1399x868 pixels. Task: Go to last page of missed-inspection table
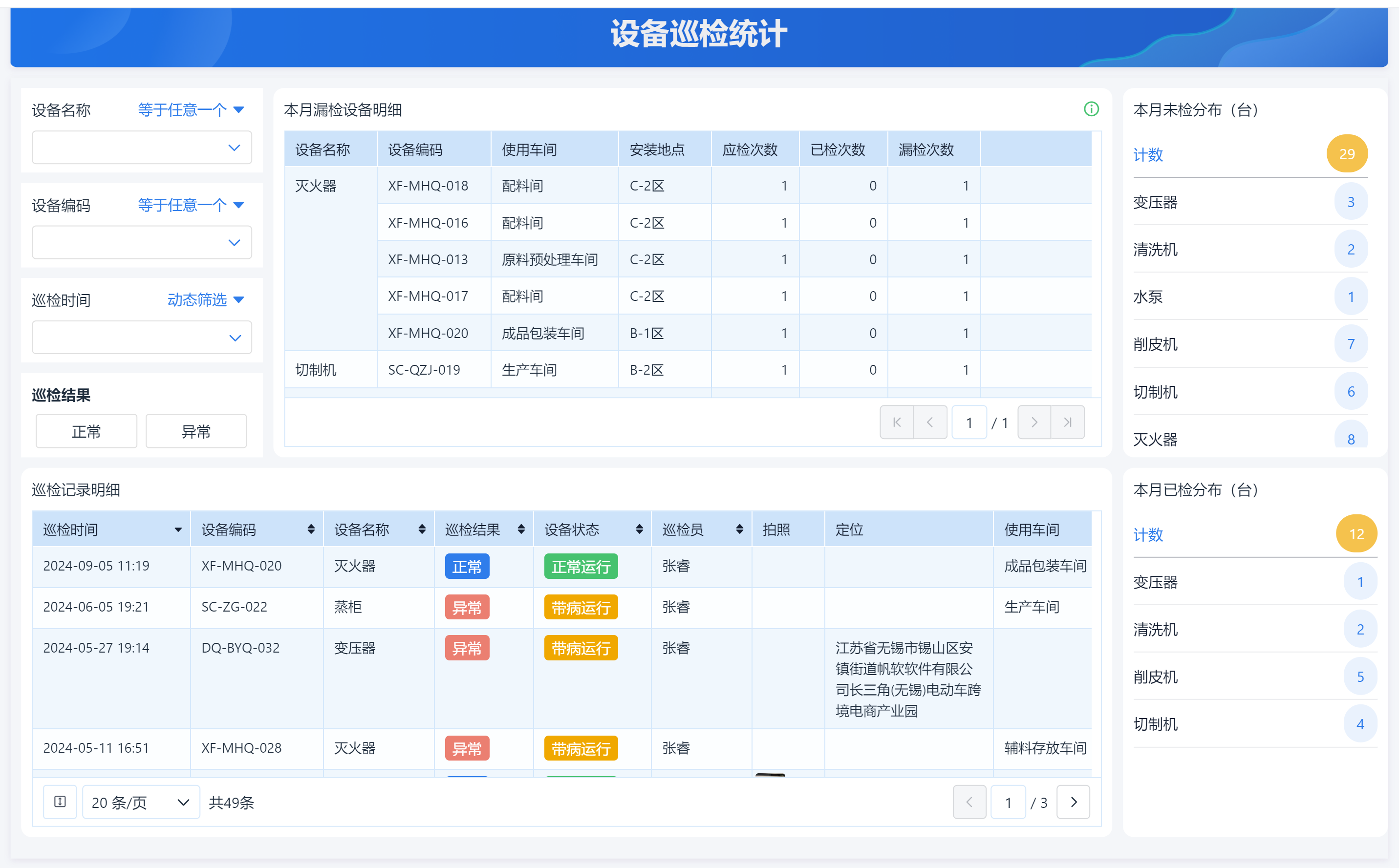1067,422
